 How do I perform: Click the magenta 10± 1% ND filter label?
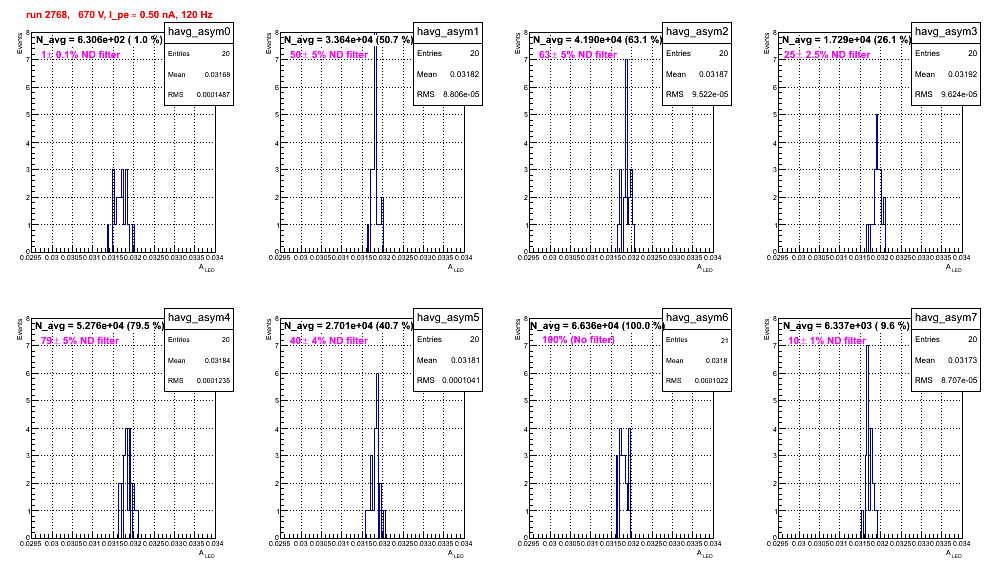pyautogui.click(x=827, y=341)
